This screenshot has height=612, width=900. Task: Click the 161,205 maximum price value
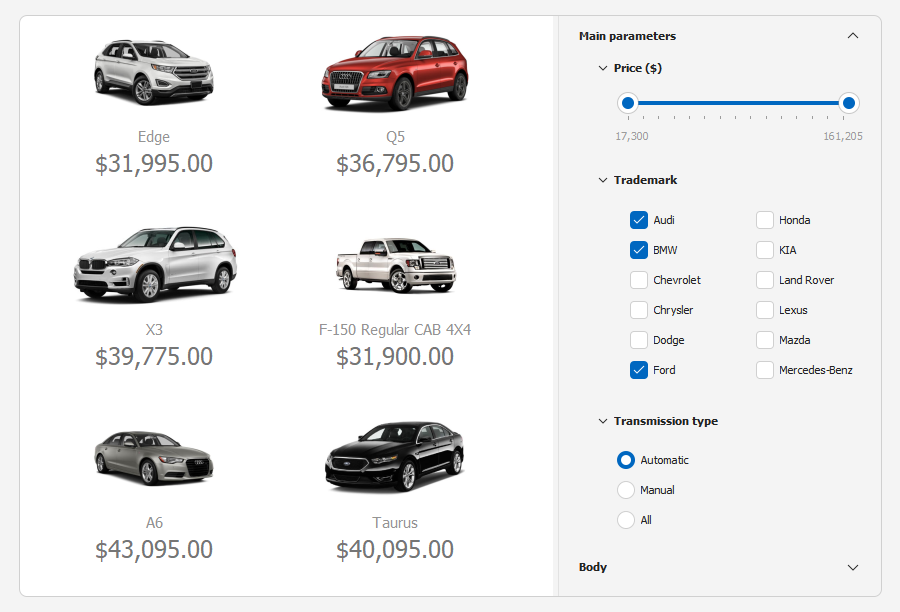pos(843,136)
